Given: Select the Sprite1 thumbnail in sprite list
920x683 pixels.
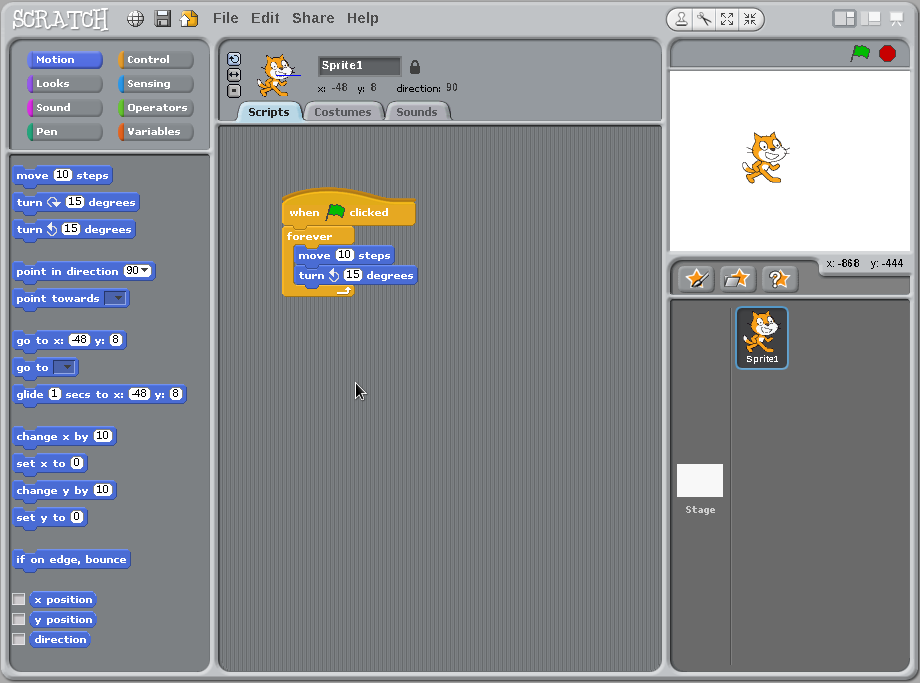Looking at the screenshot, I should tap(762, 338).
